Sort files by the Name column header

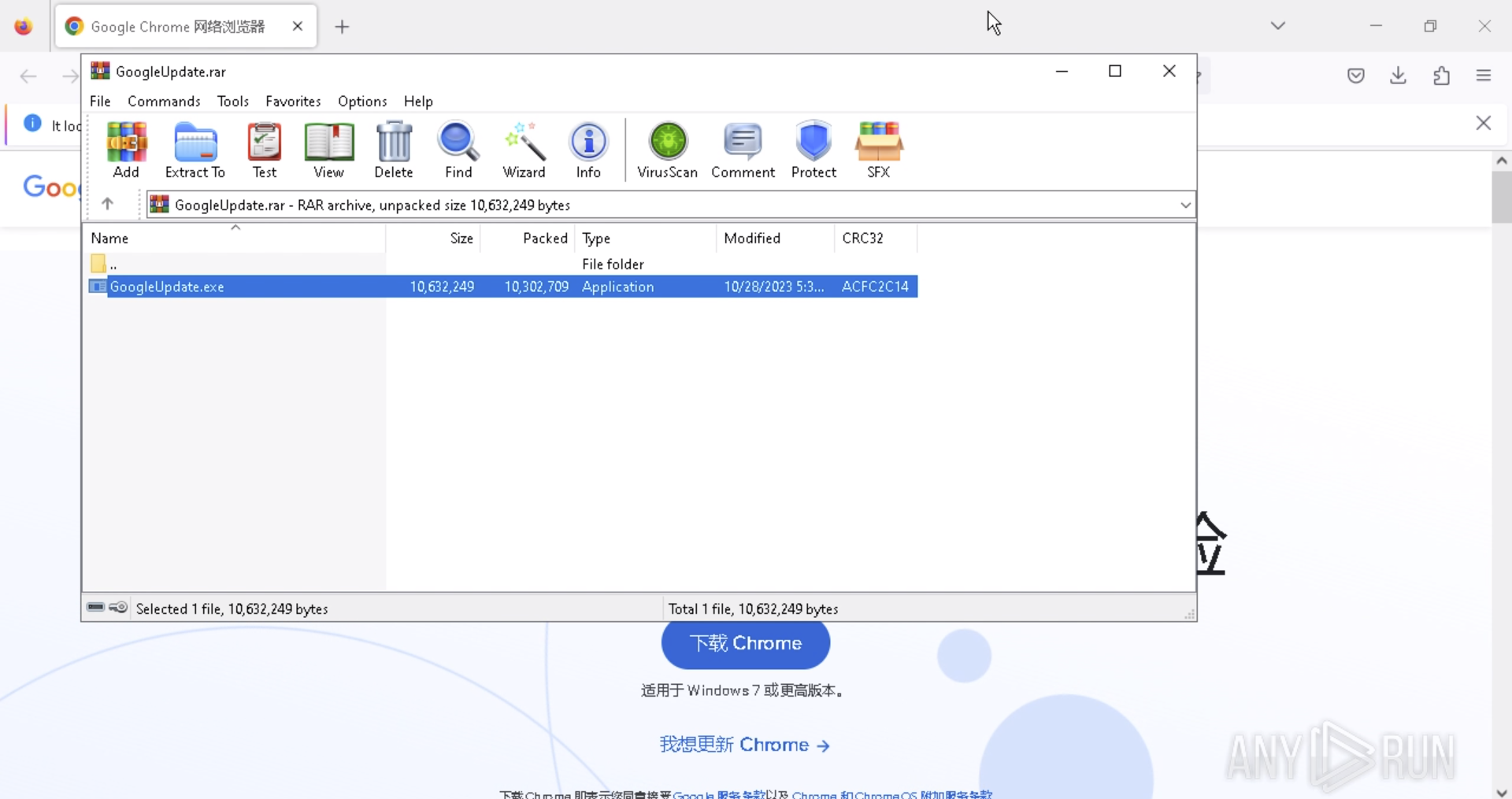(109, 239)
